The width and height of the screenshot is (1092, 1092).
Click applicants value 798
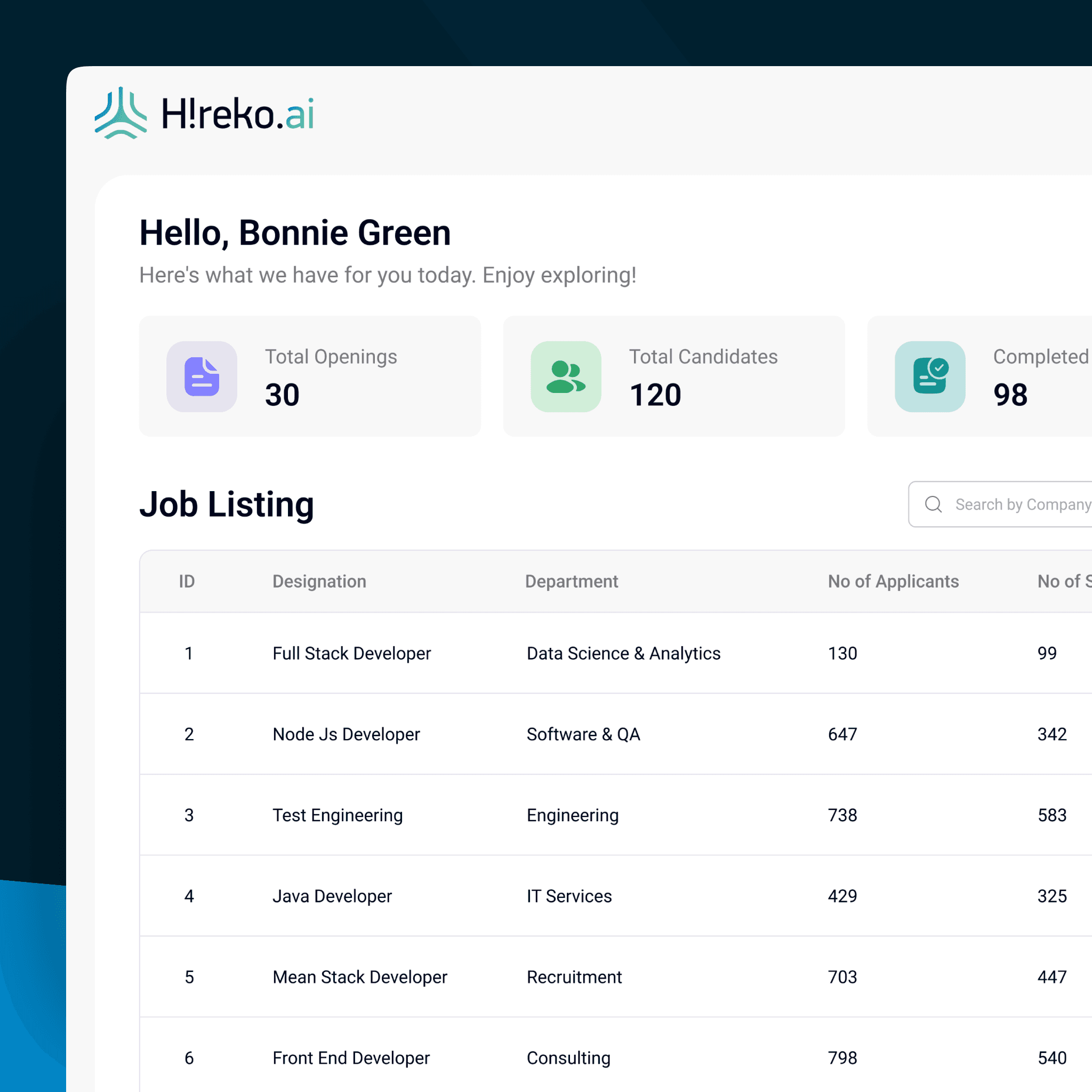pos(842,1057)
